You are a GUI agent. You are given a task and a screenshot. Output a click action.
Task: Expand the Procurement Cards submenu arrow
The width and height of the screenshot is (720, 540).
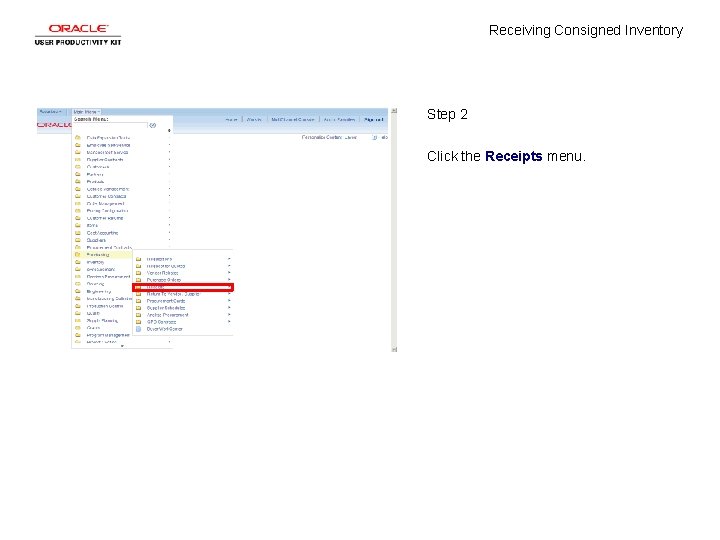229,301
